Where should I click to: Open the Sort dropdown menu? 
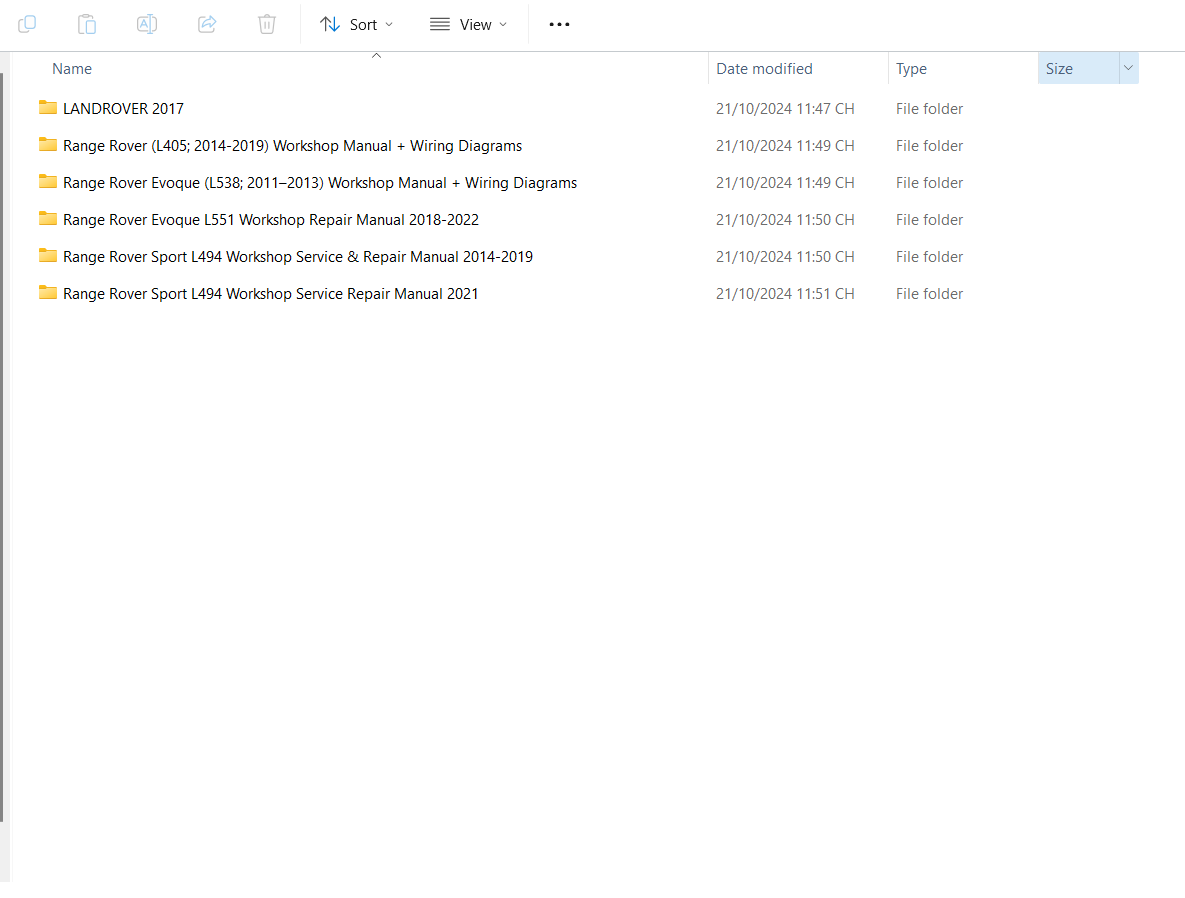(356, 24)
